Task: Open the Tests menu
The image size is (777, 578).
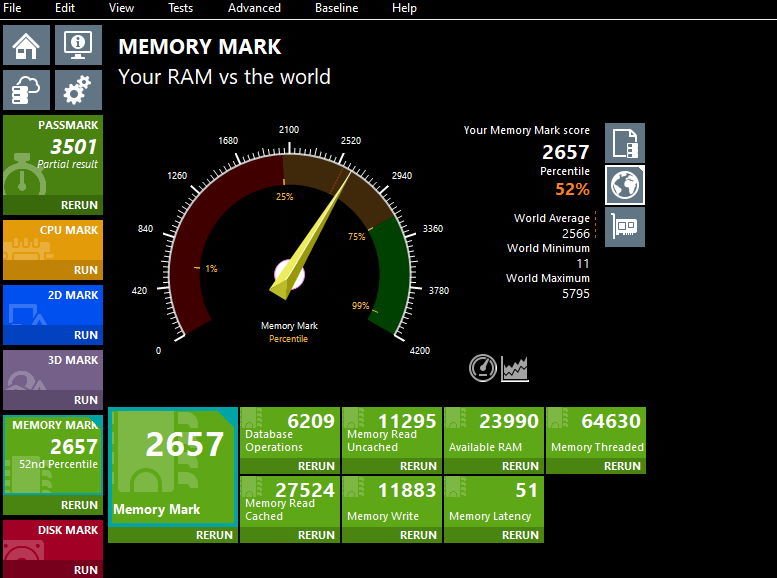Action: click(180, 8)
